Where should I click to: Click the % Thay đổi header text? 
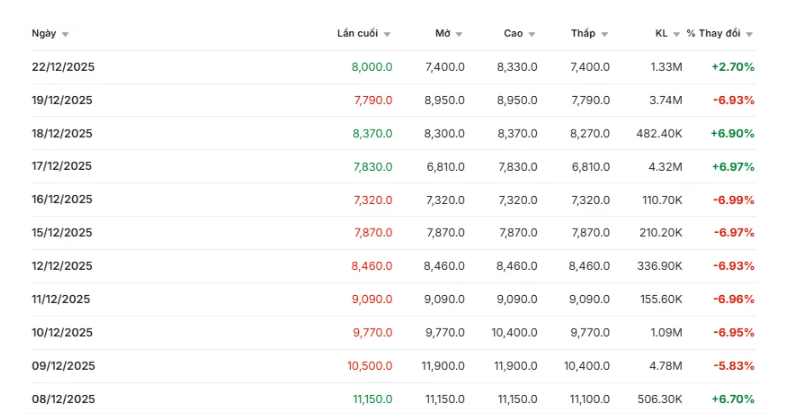713,34
